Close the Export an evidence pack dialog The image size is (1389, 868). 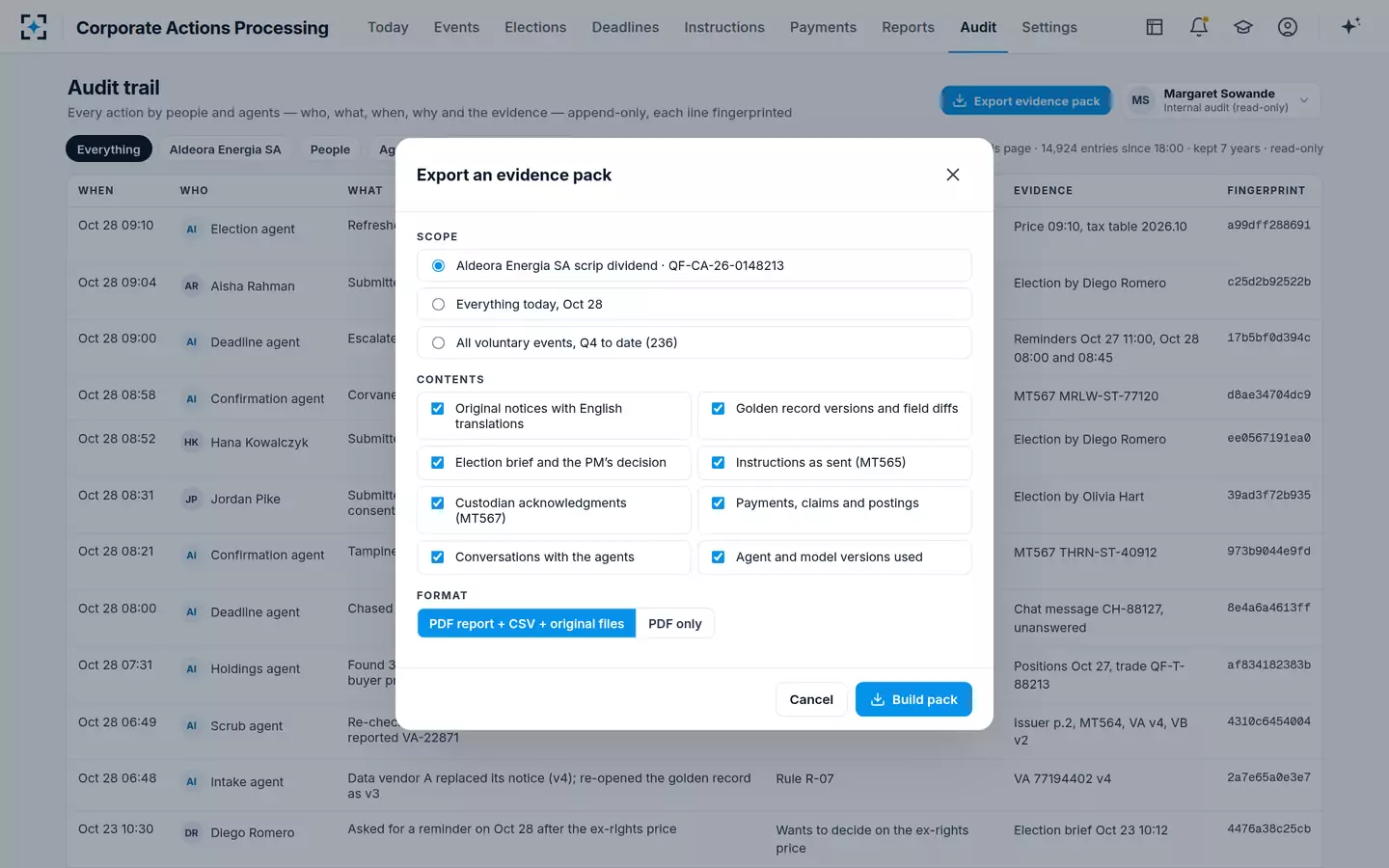click(953, 175)
